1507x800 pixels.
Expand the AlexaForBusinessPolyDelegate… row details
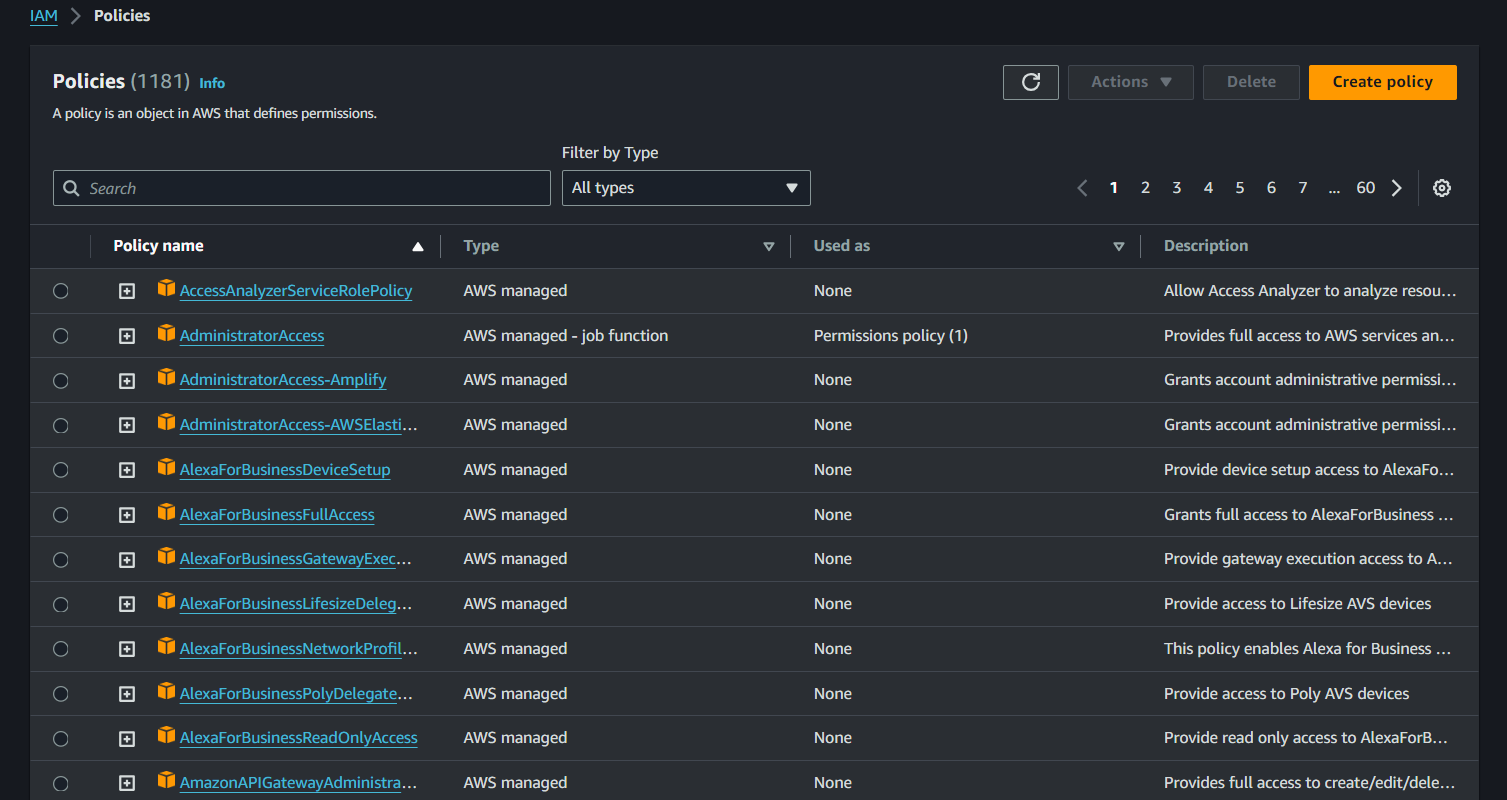tap(127, 694)
